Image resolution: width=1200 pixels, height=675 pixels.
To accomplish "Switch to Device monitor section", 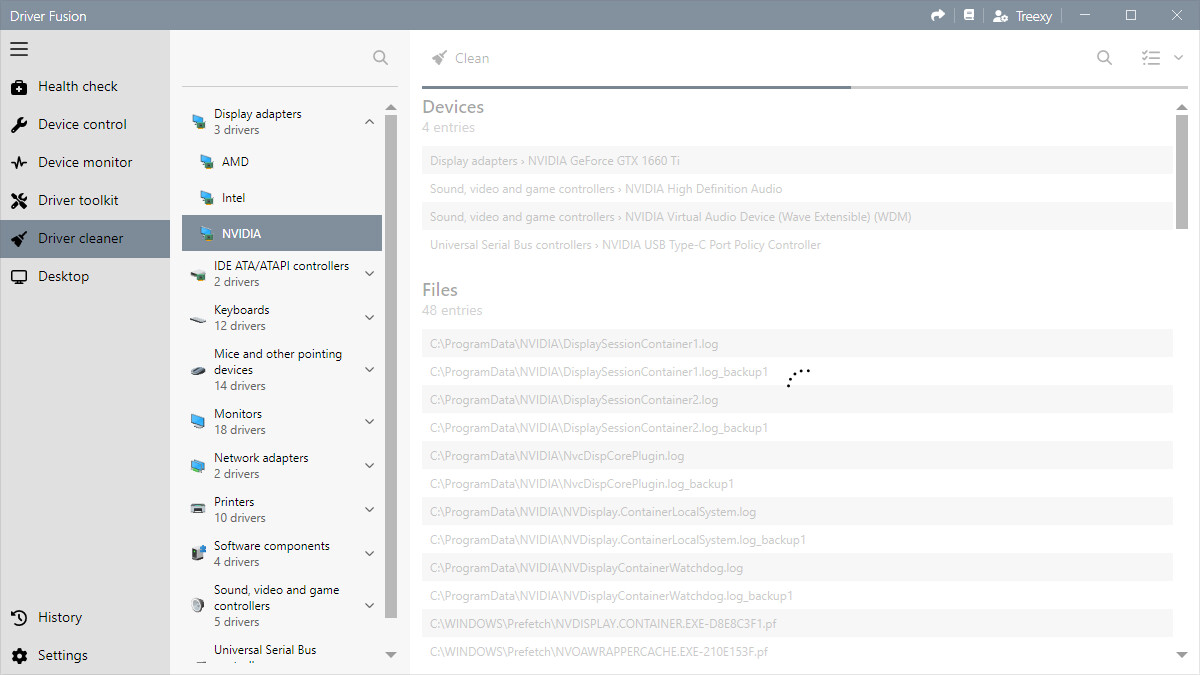I will click(x=85, y=162).
